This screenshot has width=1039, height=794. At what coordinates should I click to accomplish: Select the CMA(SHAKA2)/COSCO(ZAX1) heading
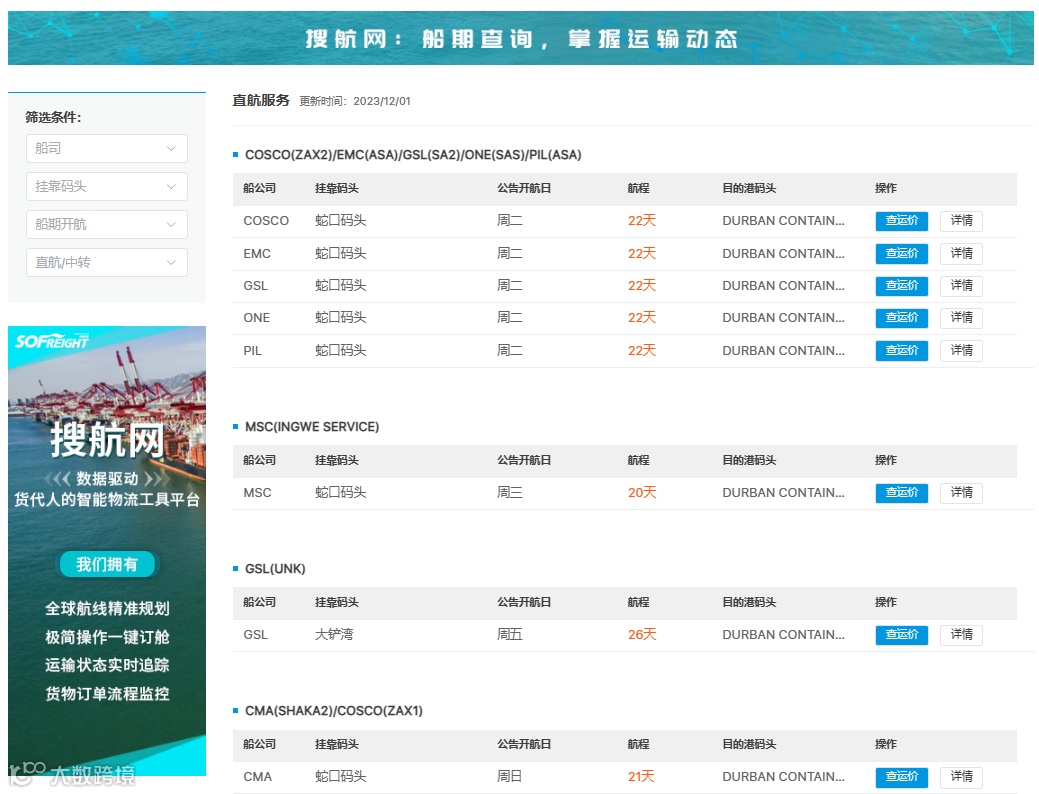[333, 710]
